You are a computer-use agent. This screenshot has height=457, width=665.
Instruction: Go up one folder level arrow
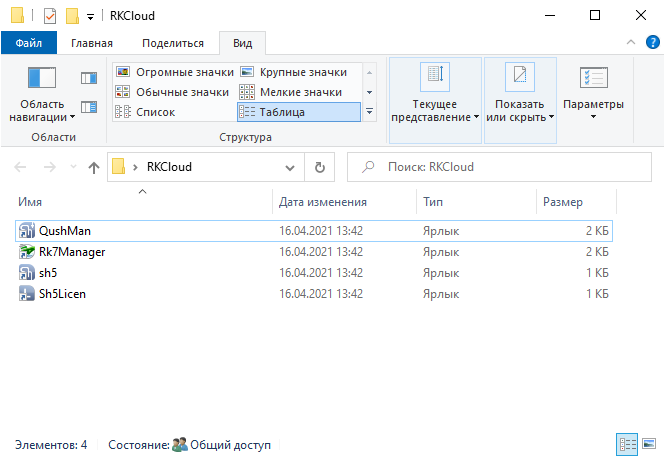coord(94,167)
